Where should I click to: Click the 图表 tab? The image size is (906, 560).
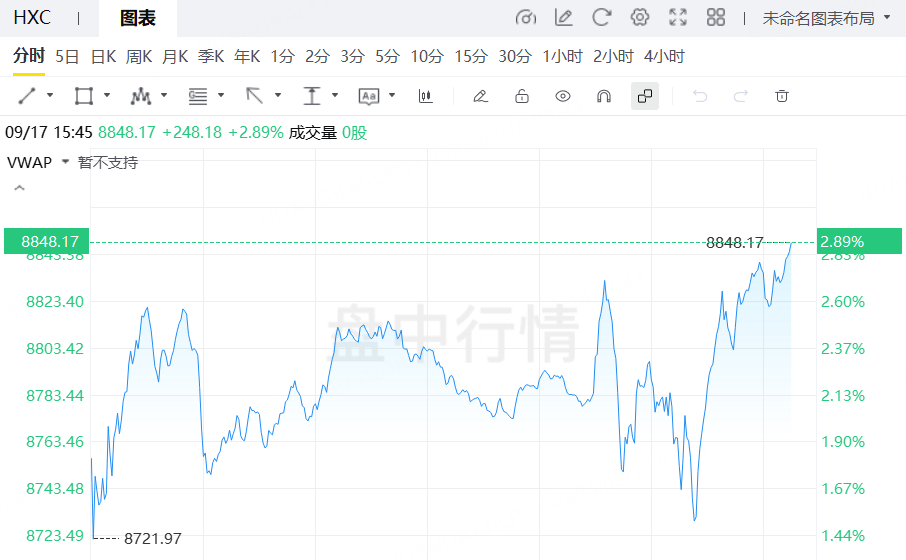point(137,18)
